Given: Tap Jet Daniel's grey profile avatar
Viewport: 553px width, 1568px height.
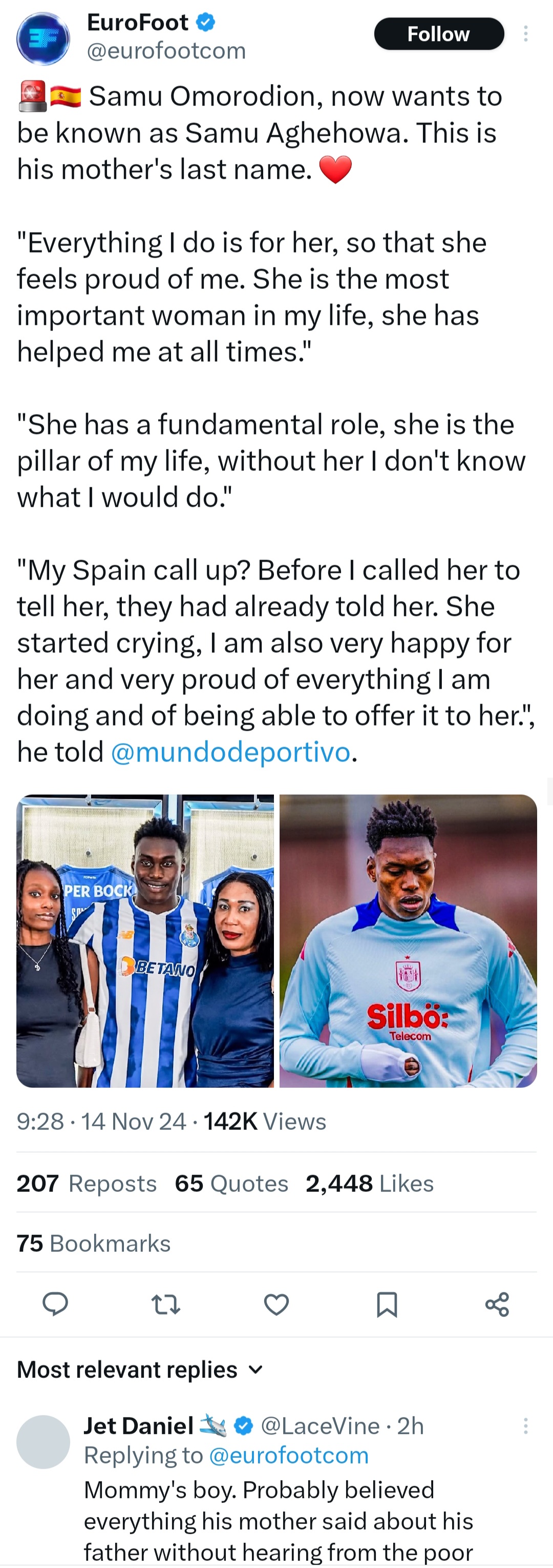Looking at the screenshot, I should pyautogui.click(x=43, y=1442).
